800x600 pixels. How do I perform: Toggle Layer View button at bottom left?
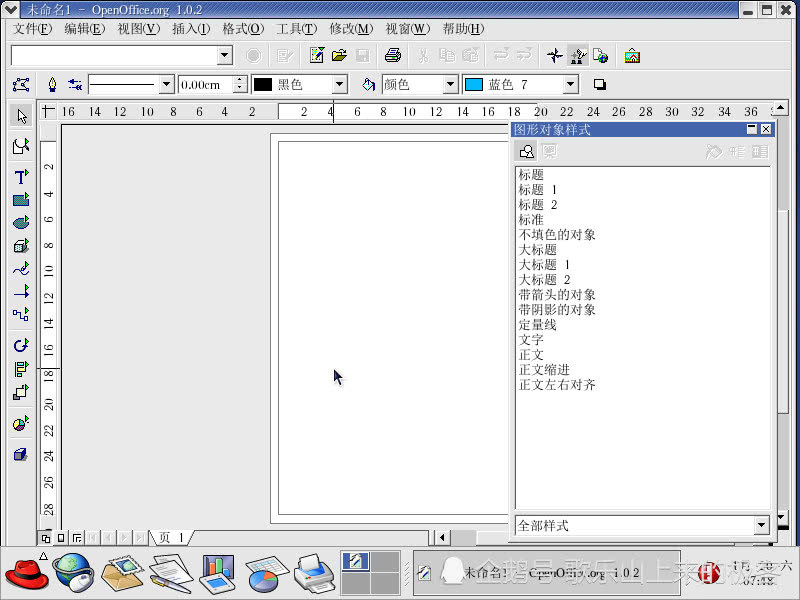pyautogui.click(x=77, y=538)
